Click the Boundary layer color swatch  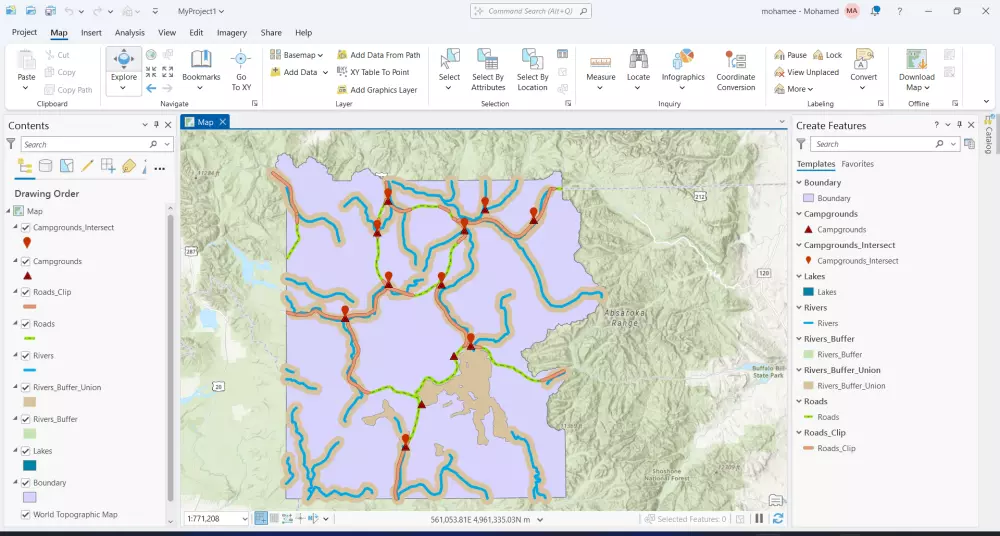(29, 497)
